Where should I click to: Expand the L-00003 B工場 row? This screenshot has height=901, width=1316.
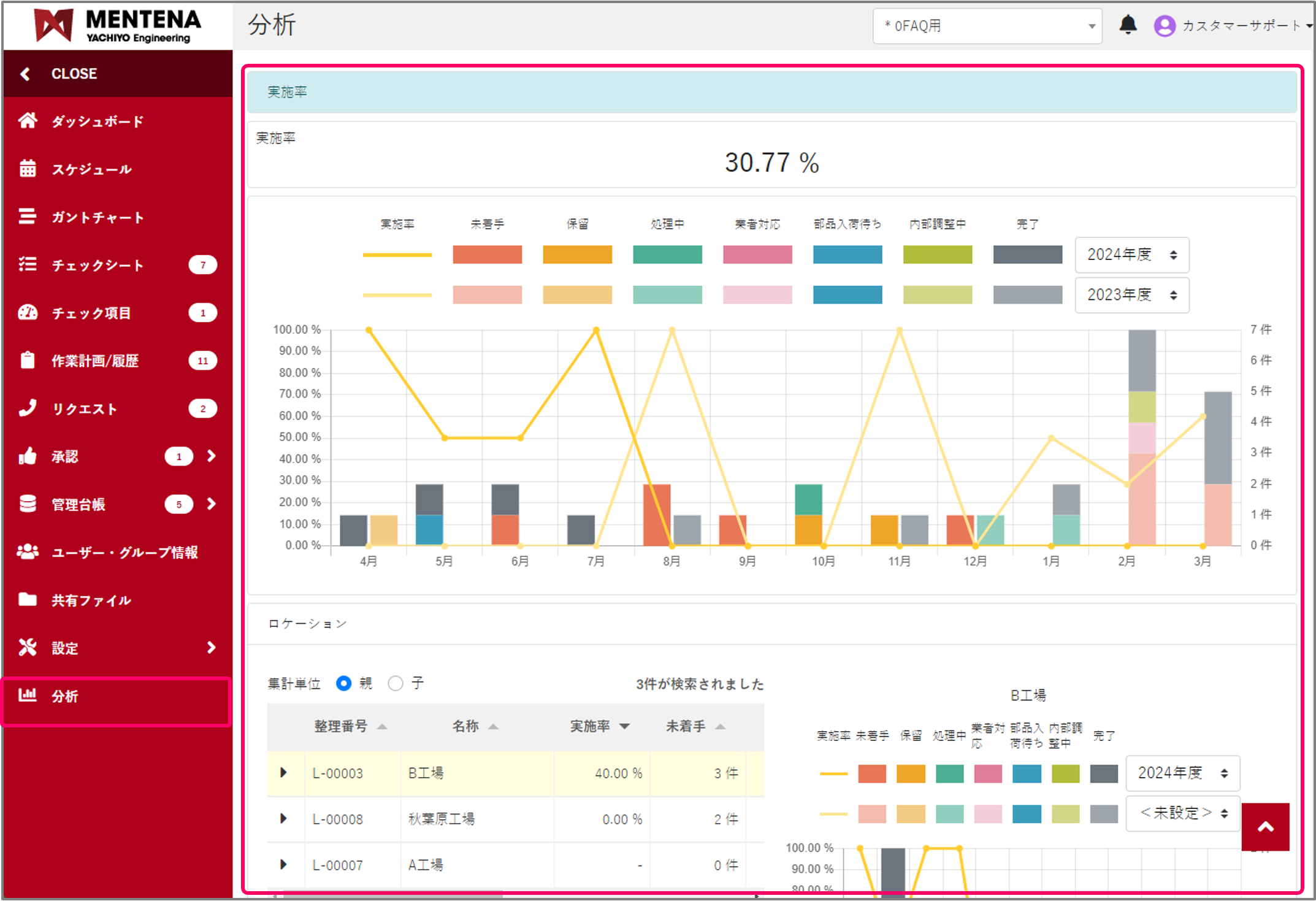(x=283, y=773)
